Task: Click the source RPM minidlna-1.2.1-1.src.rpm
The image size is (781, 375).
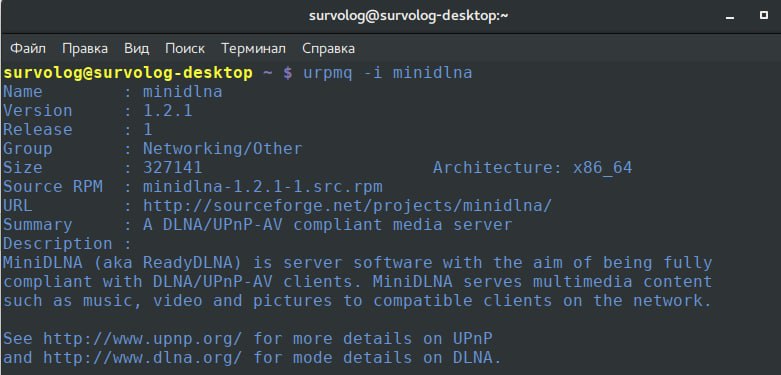Action: (x=262, y=186)
